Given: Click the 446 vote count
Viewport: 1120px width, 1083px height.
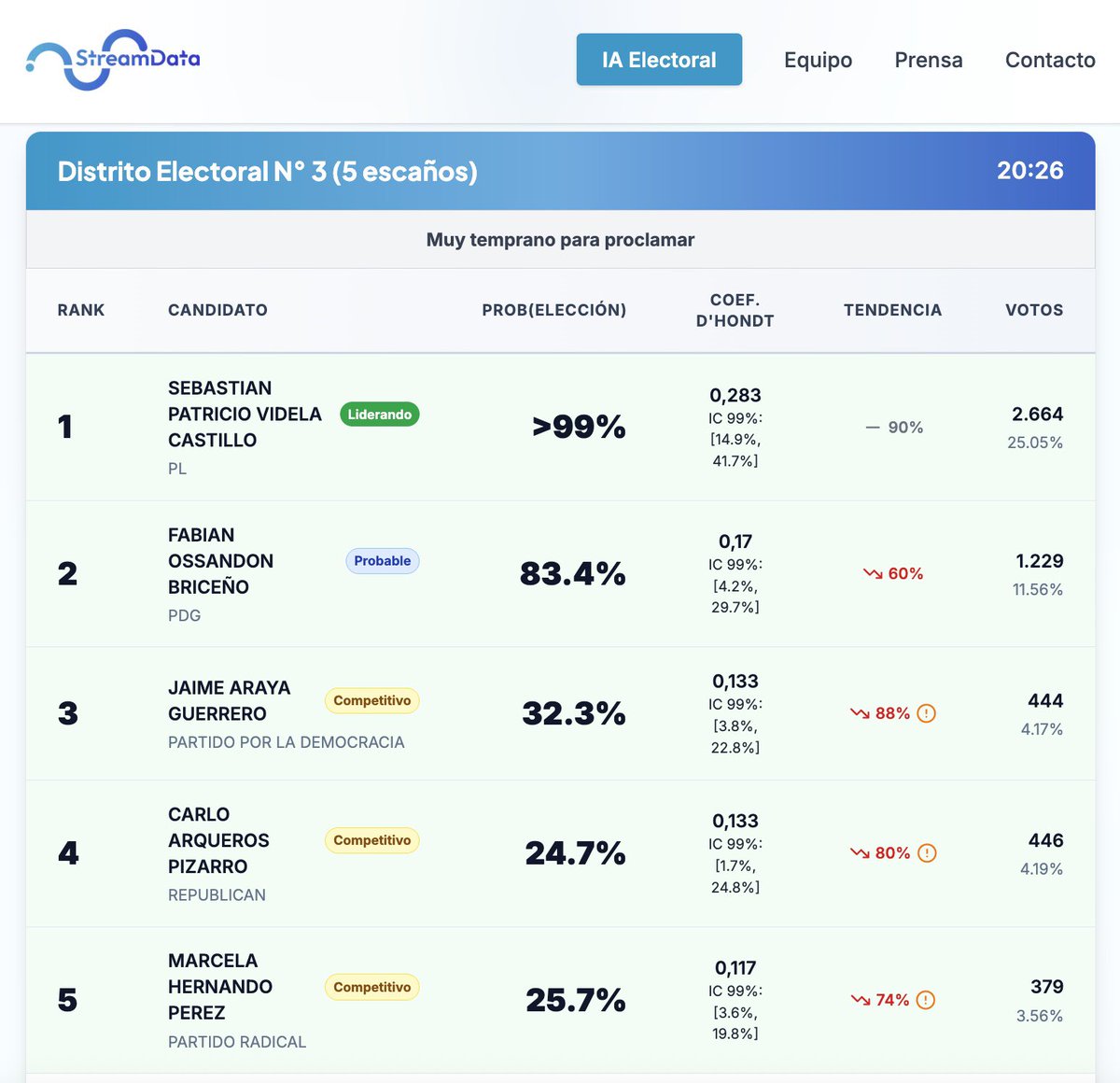Looking at the screenshot, I should [1045, 840].
